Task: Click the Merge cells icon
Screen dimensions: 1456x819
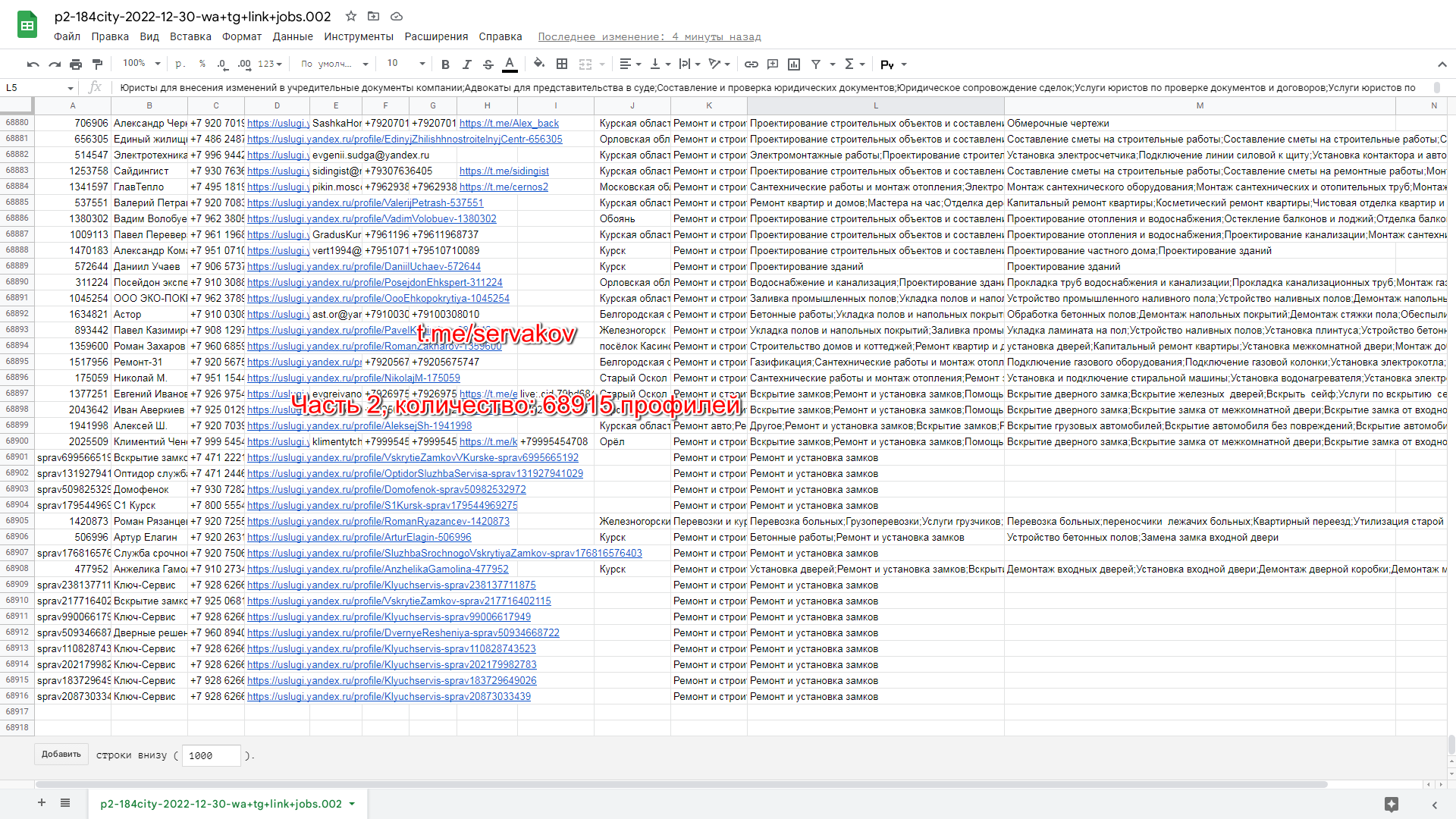Action: pyautogui.click(x=585, y=64)
